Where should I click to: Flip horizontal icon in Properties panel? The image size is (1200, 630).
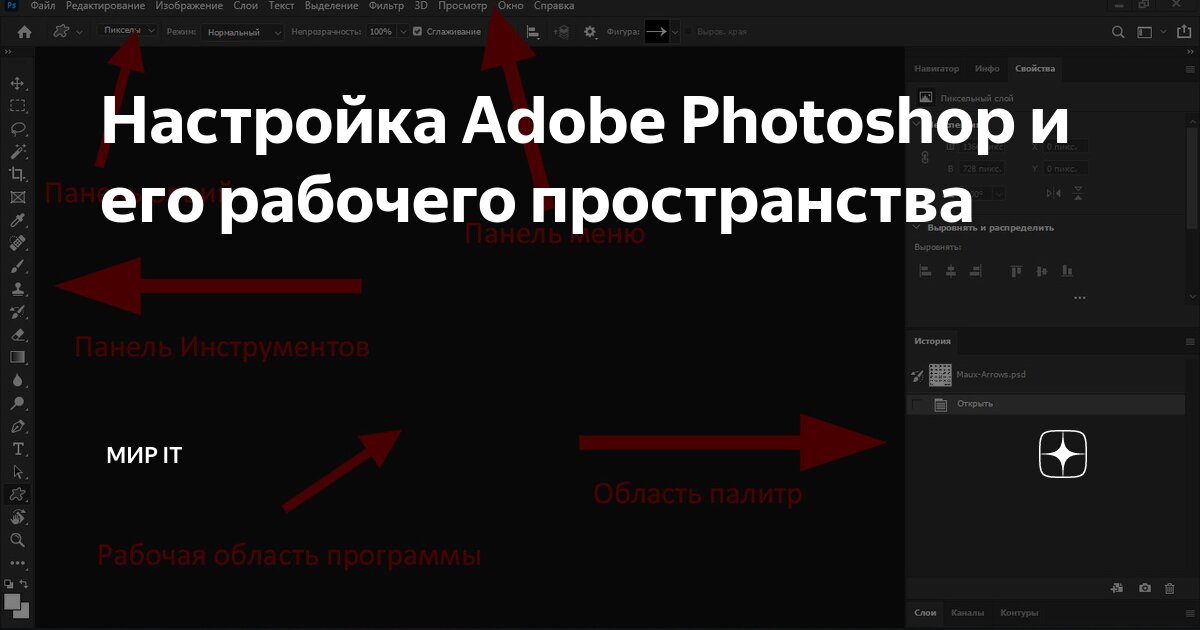[1052, 193]
